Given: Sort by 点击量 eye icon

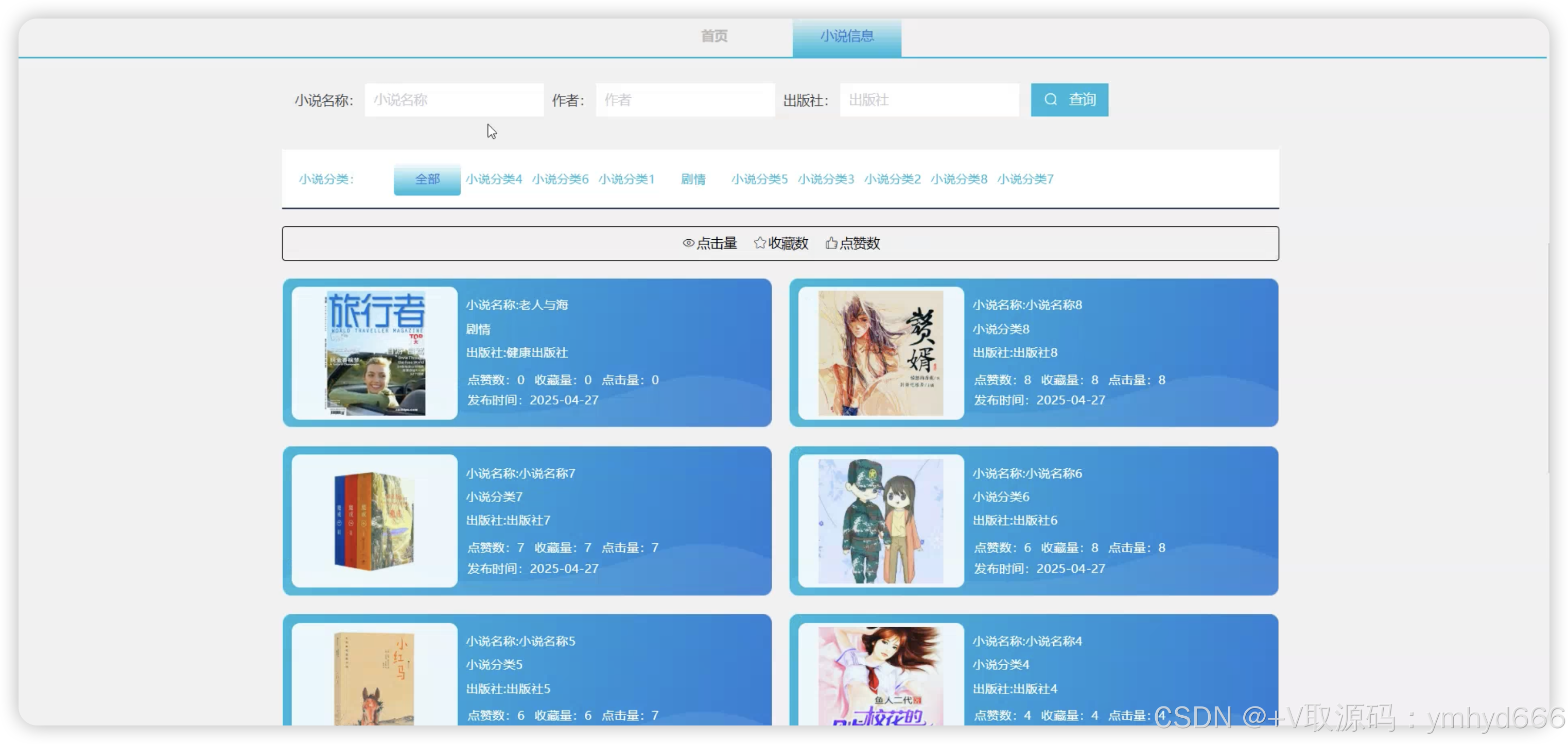Looking at the screenshot, I should pos(688,243).
